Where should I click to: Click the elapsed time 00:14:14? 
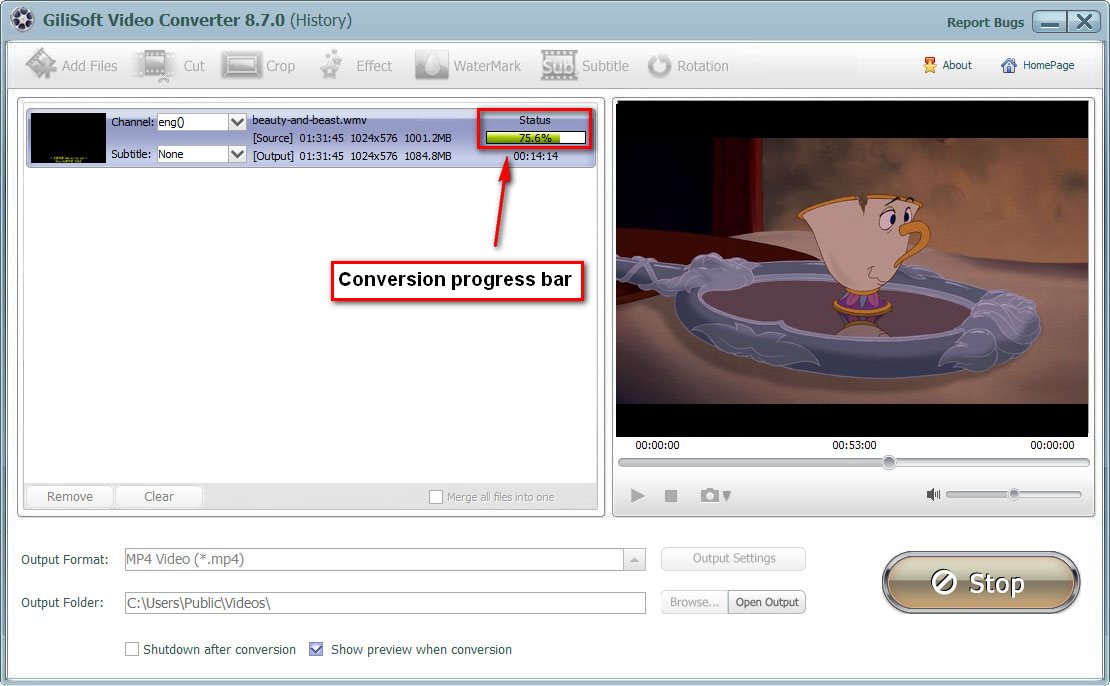click(x=536, y=156)
